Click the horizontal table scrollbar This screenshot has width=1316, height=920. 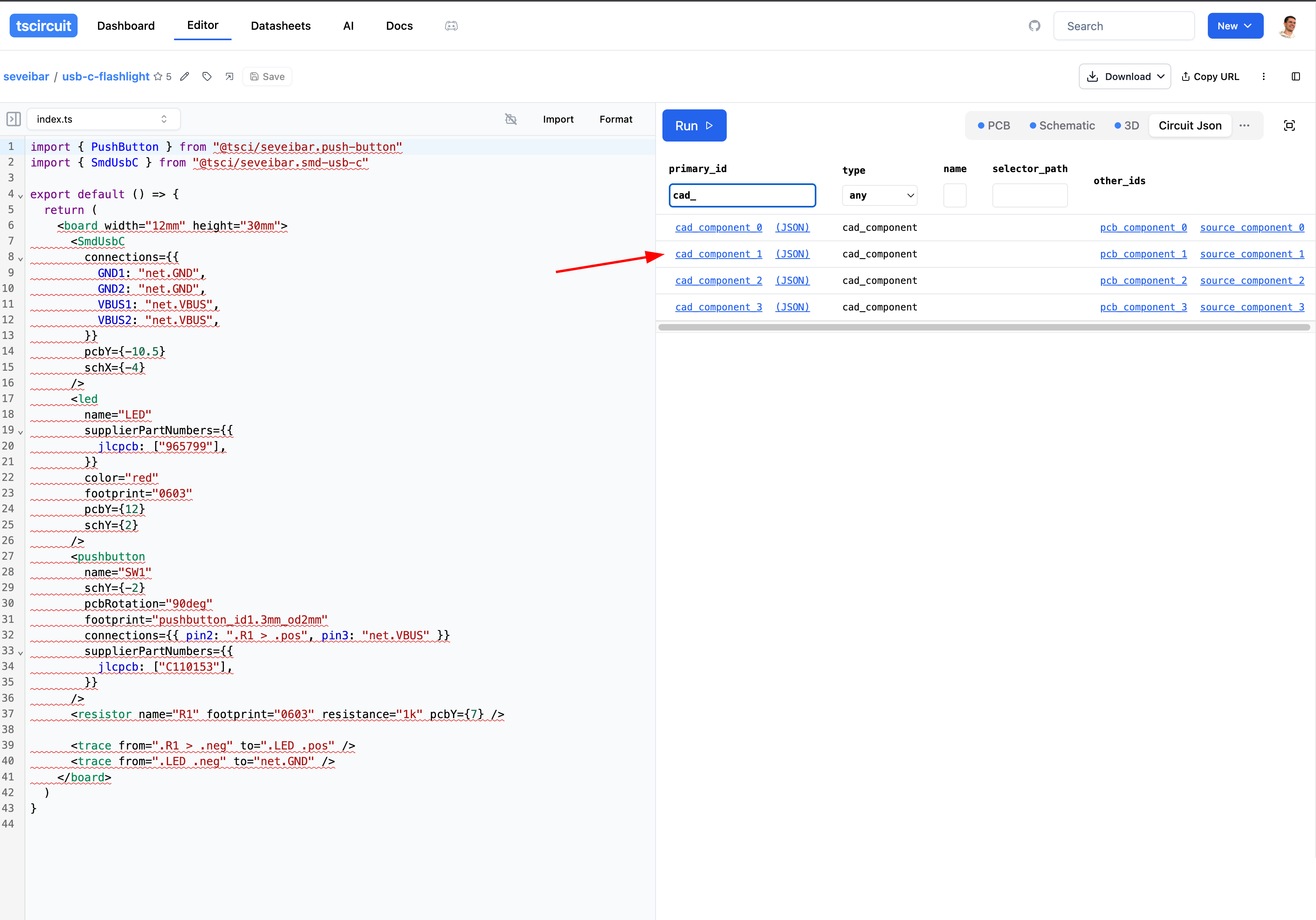(x=984, y=327)
